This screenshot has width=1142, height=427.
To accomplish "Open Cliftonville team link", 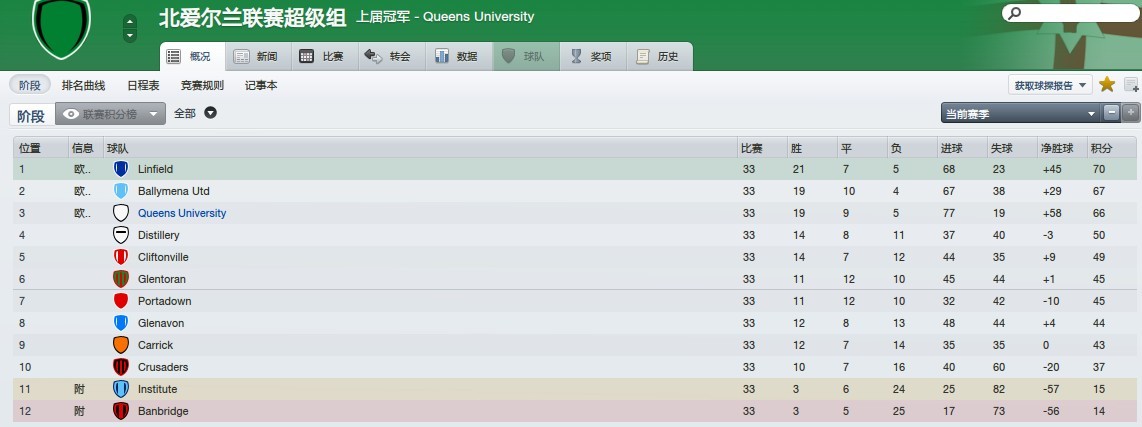I will pyautogui.click(x=163, y=256).
